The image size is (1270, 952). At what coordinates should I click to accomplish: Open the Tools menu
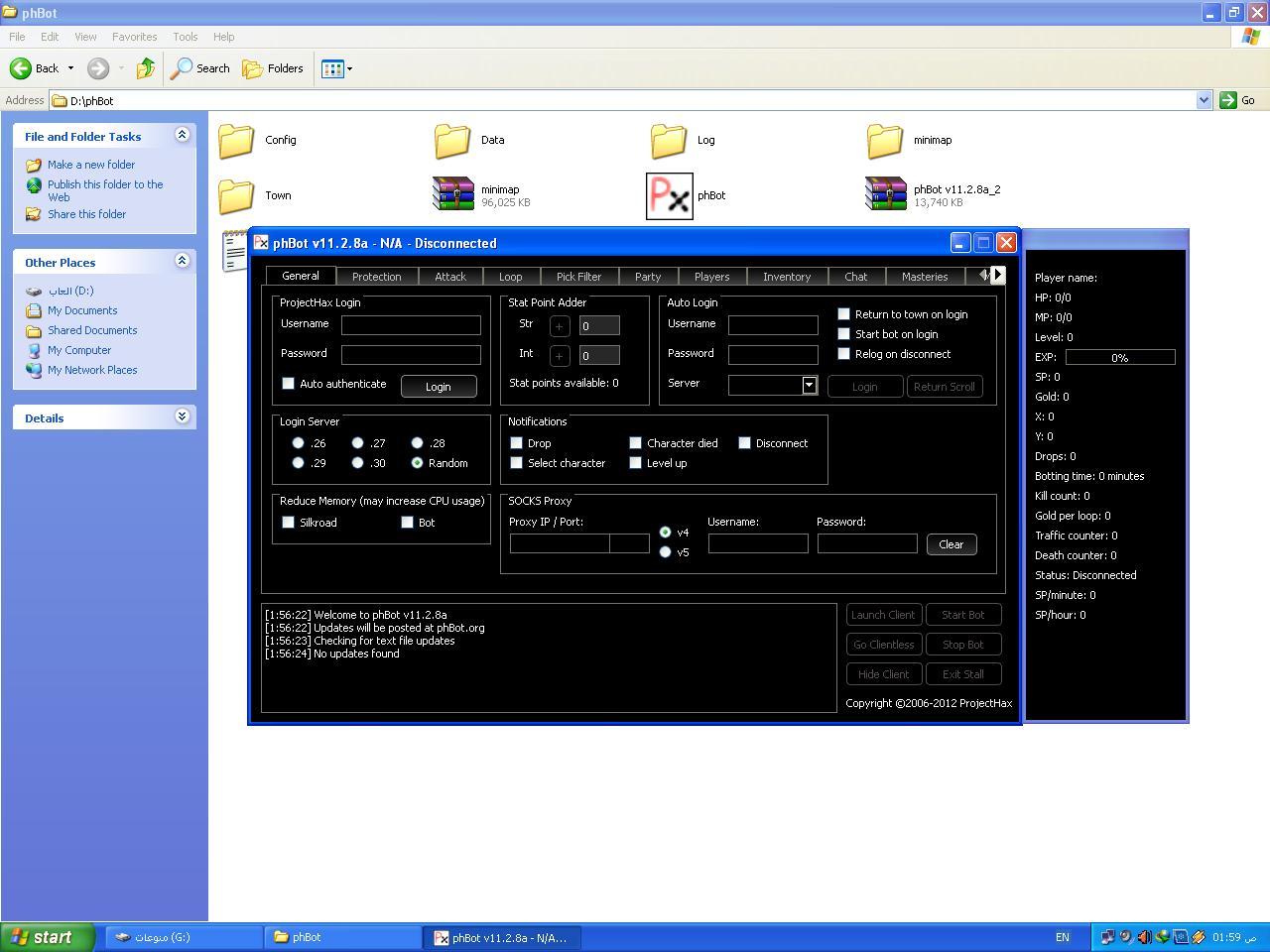(185, 37)
